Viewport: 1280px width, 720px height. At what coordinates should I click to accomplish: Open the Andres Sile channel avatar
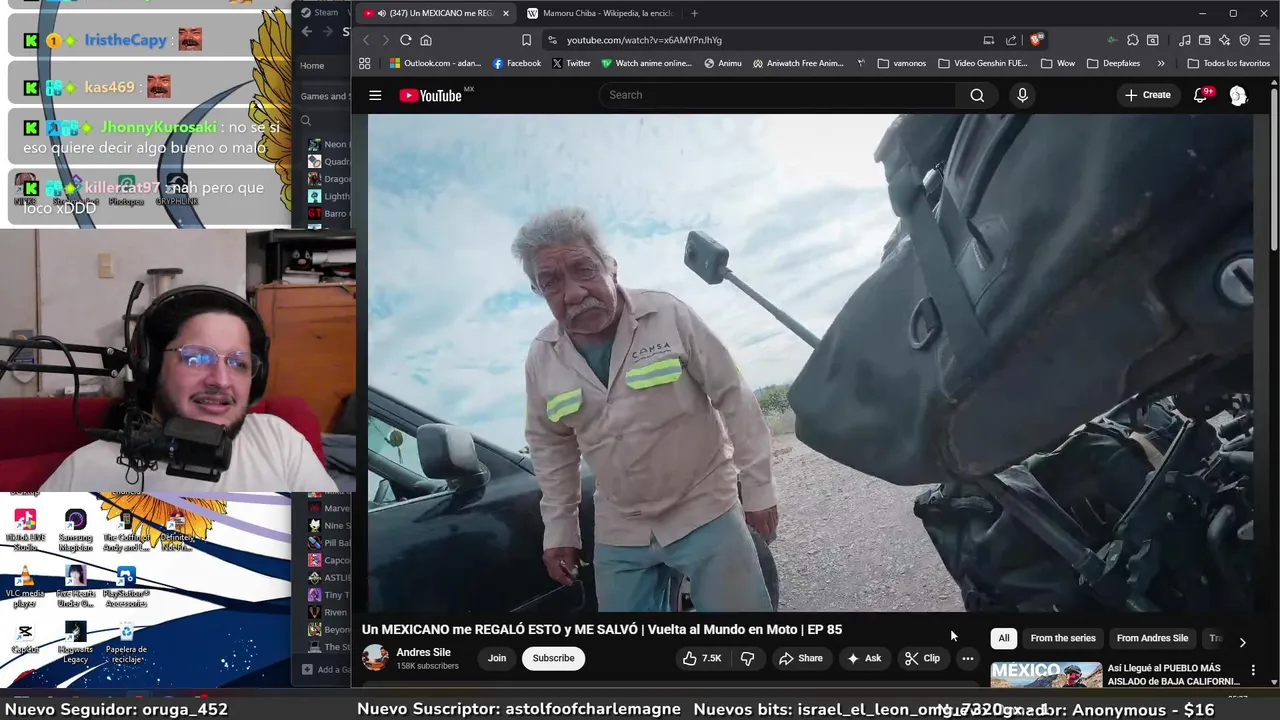(x=375, y=657)
